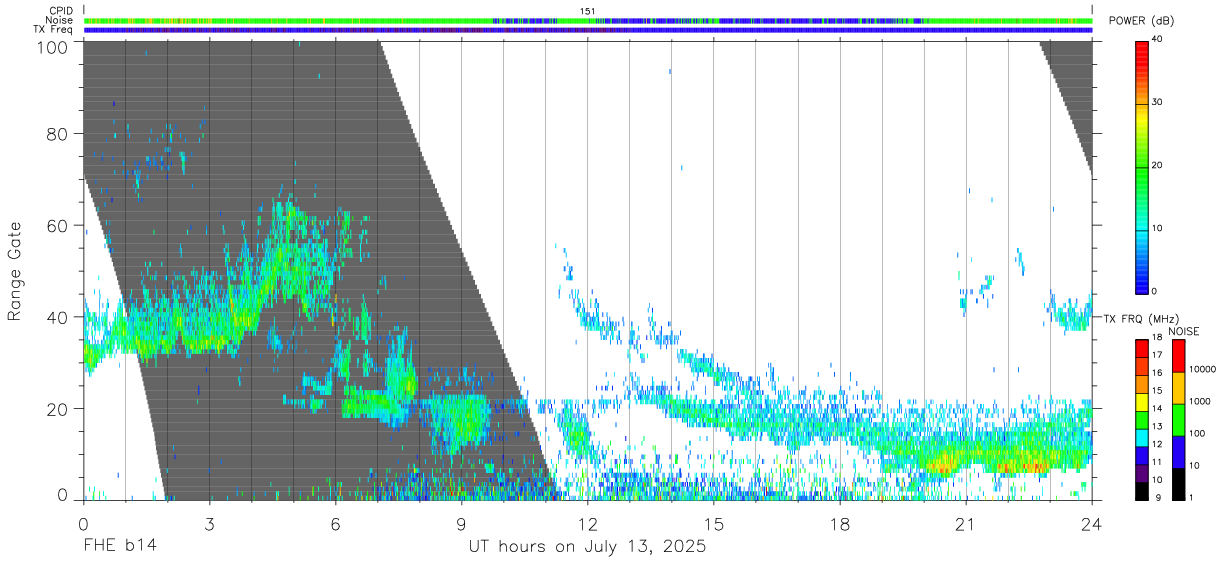Click the green 13-14 MHz TX FRQ swatch
The height and width of the screenshot is (567, 1228).
[1142, 419]
